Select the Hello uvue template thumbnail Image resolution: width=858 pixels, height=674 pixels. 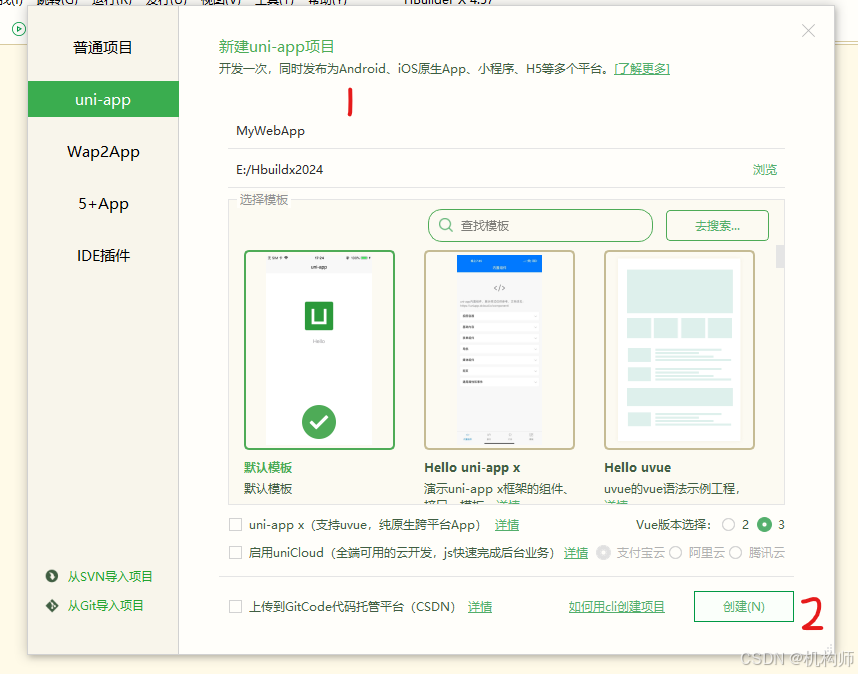679,350
